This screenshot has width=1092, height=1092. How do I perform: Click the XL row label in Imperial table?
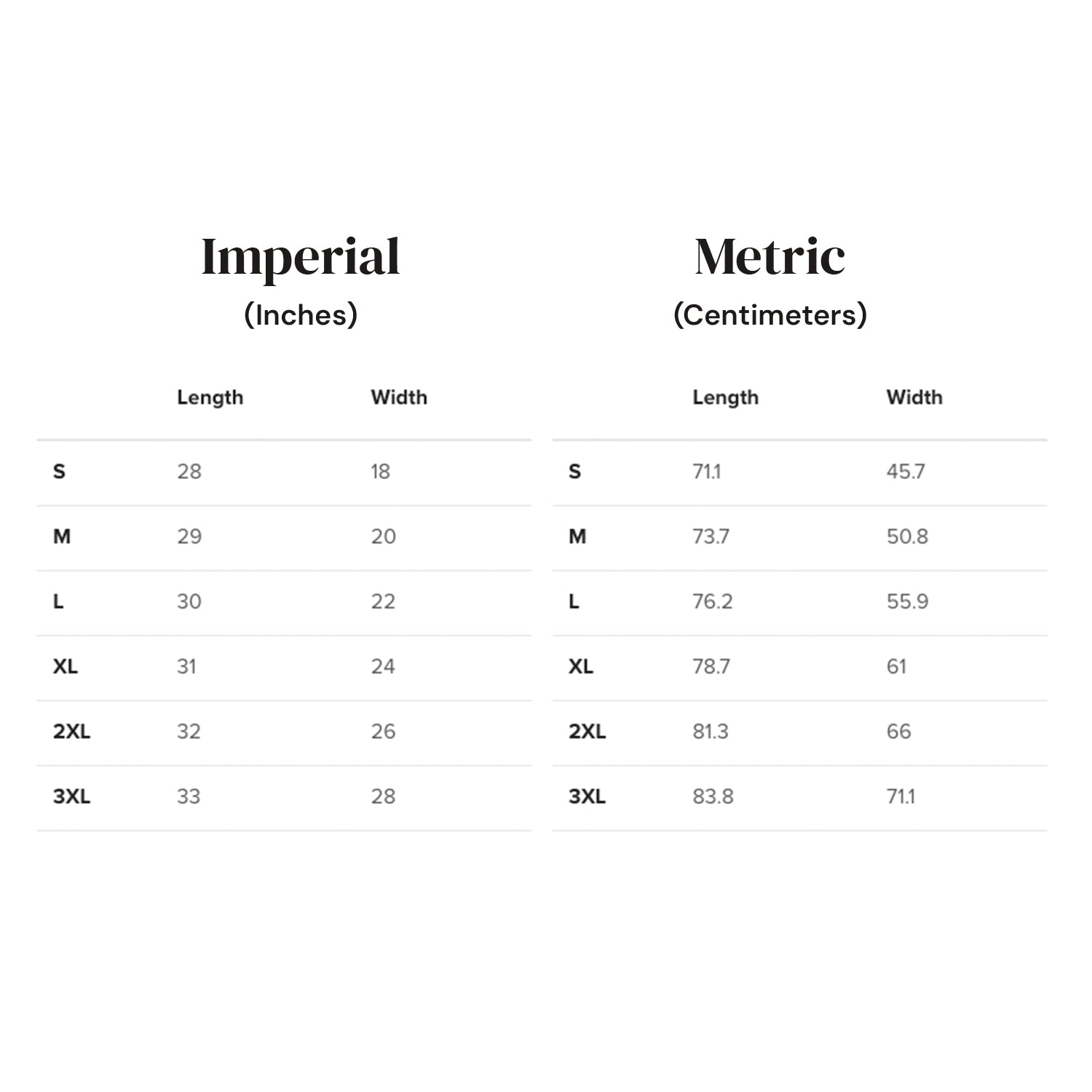pos(66,667)
